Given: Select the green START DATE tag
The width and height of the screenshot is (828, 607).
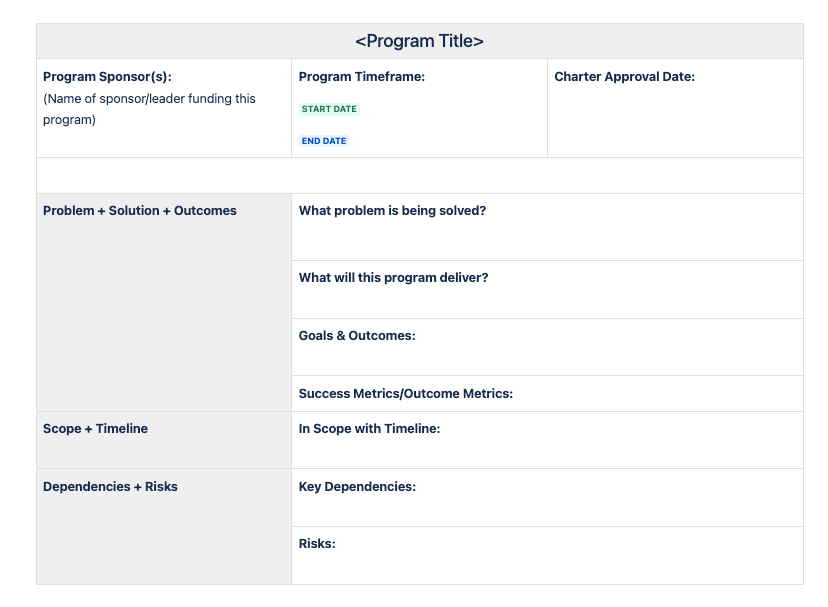Looking at the screenshot, I should (x=329, y=109).
